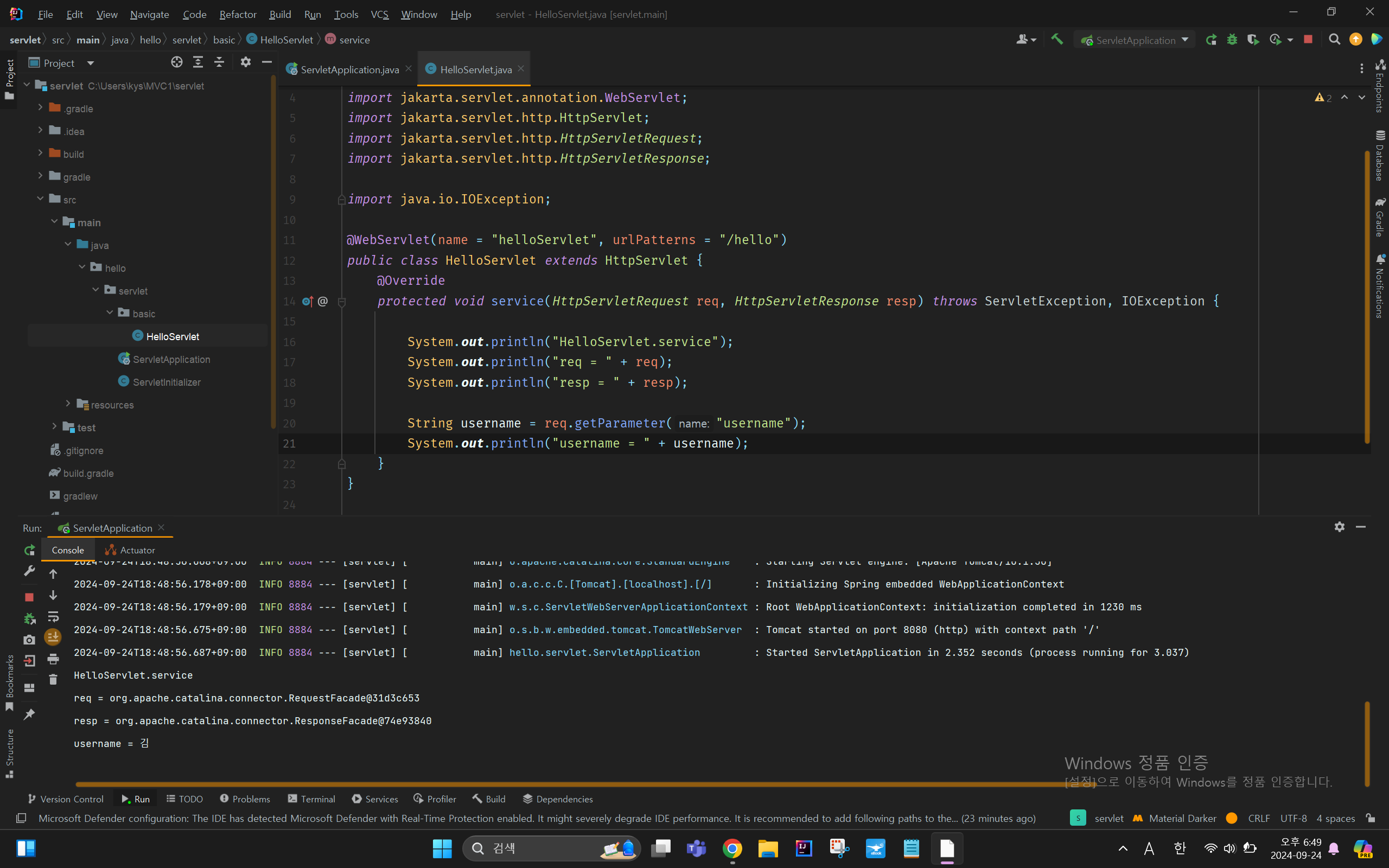Image resolution: width=1389 pixels, height=868 pixels.
Task: Click the Build project hammer icon
Action: pos(1057,40)
